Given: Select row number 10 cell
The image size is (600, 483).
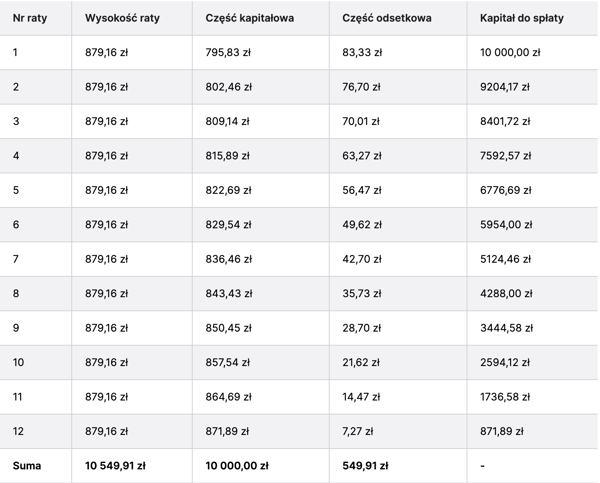Looking at the screenshot, I should coord(19,363).
